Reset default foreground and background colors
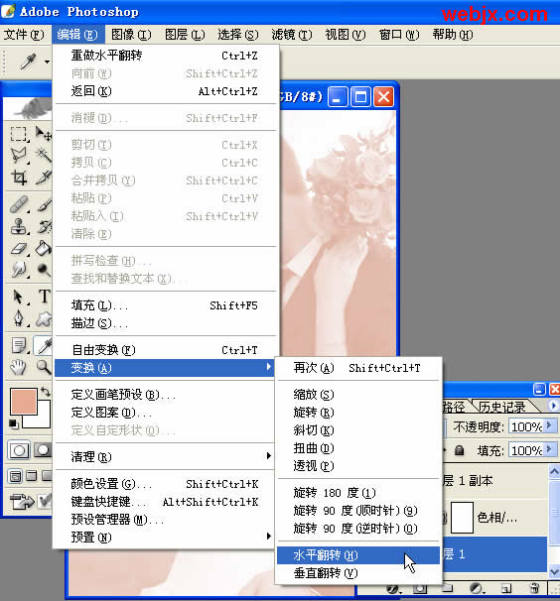Viewport: 560px width, 601px height. click(13, 424)
